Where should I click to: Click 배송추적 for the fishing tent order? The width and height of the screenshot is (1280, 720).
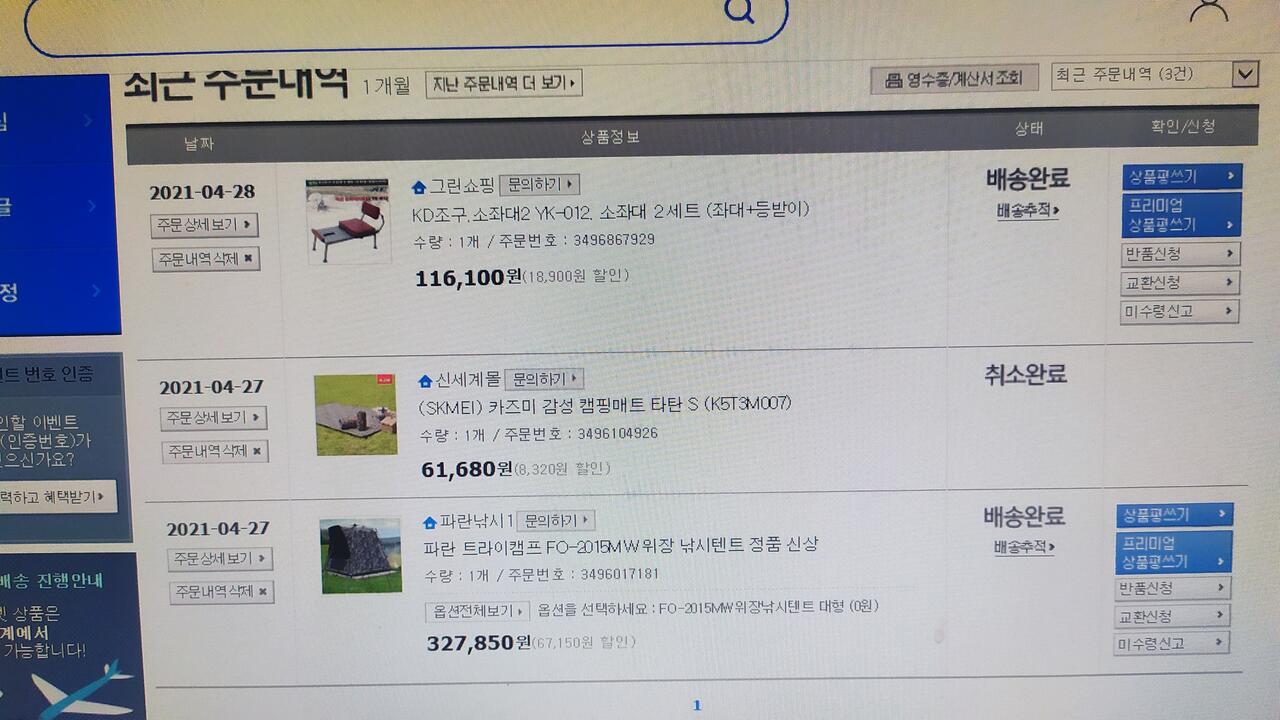click(x=1024, y=547)
